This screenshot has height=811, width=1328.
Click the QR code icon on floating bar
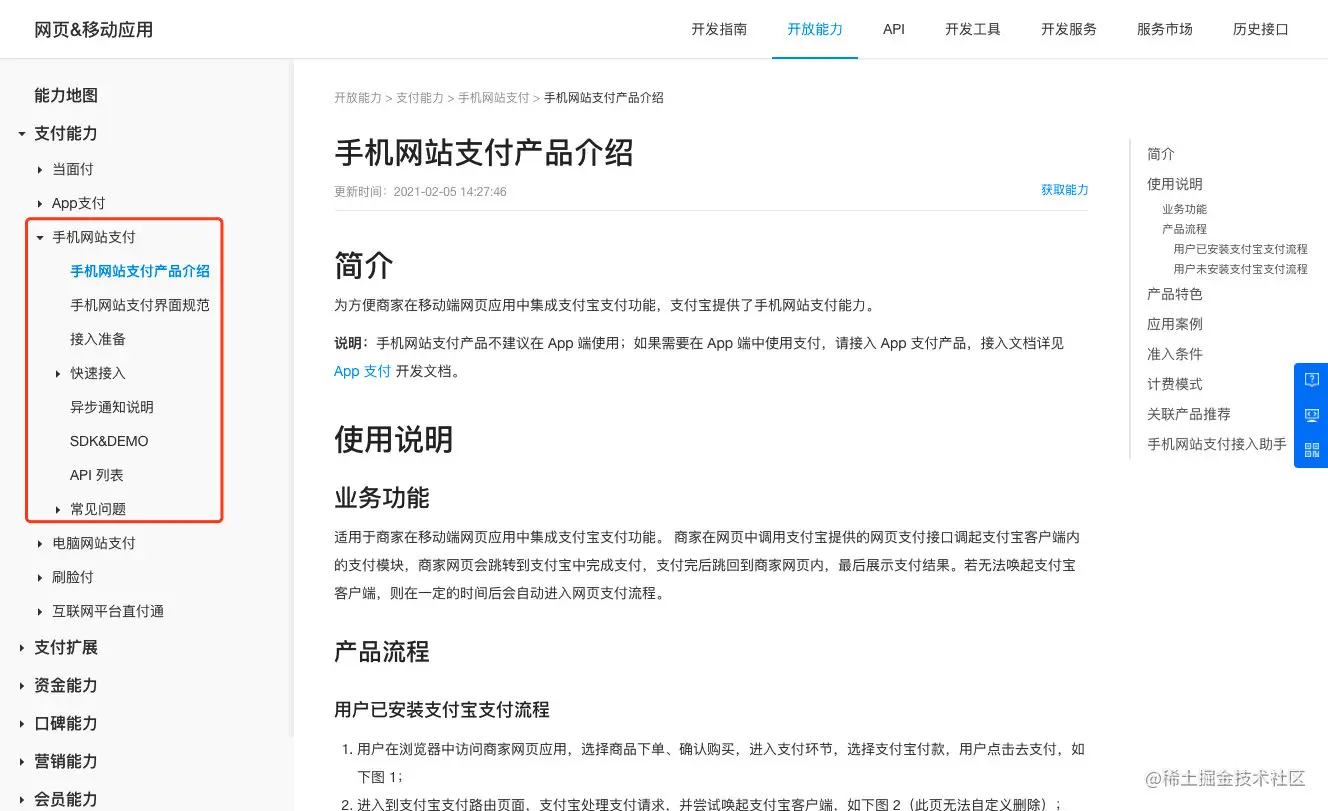click(x=1312, y=450)
